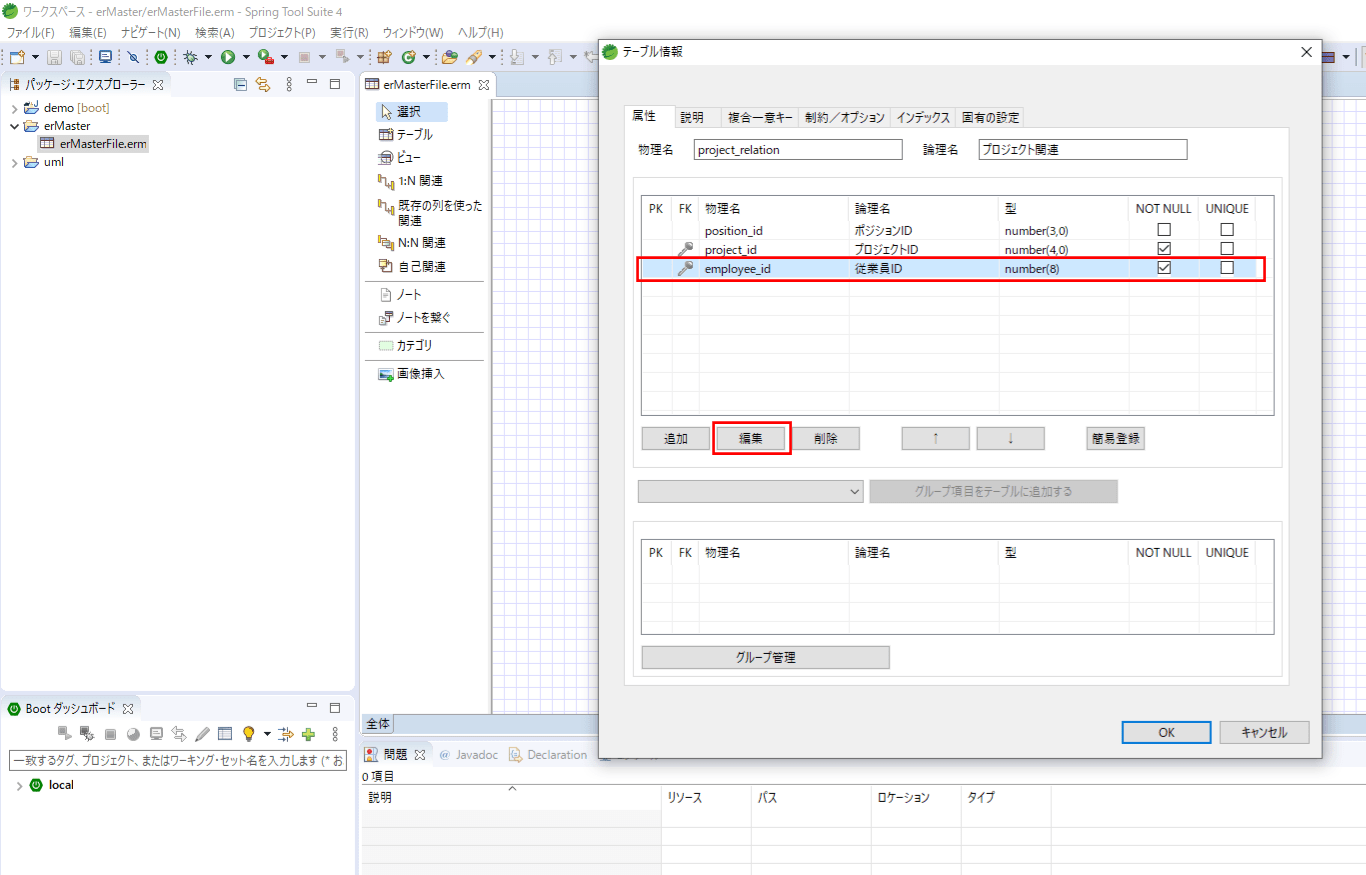Expand the demo project tree node
Image resolution: width=1366 pixels, height=875 pixels.
(x=15, y=108)
